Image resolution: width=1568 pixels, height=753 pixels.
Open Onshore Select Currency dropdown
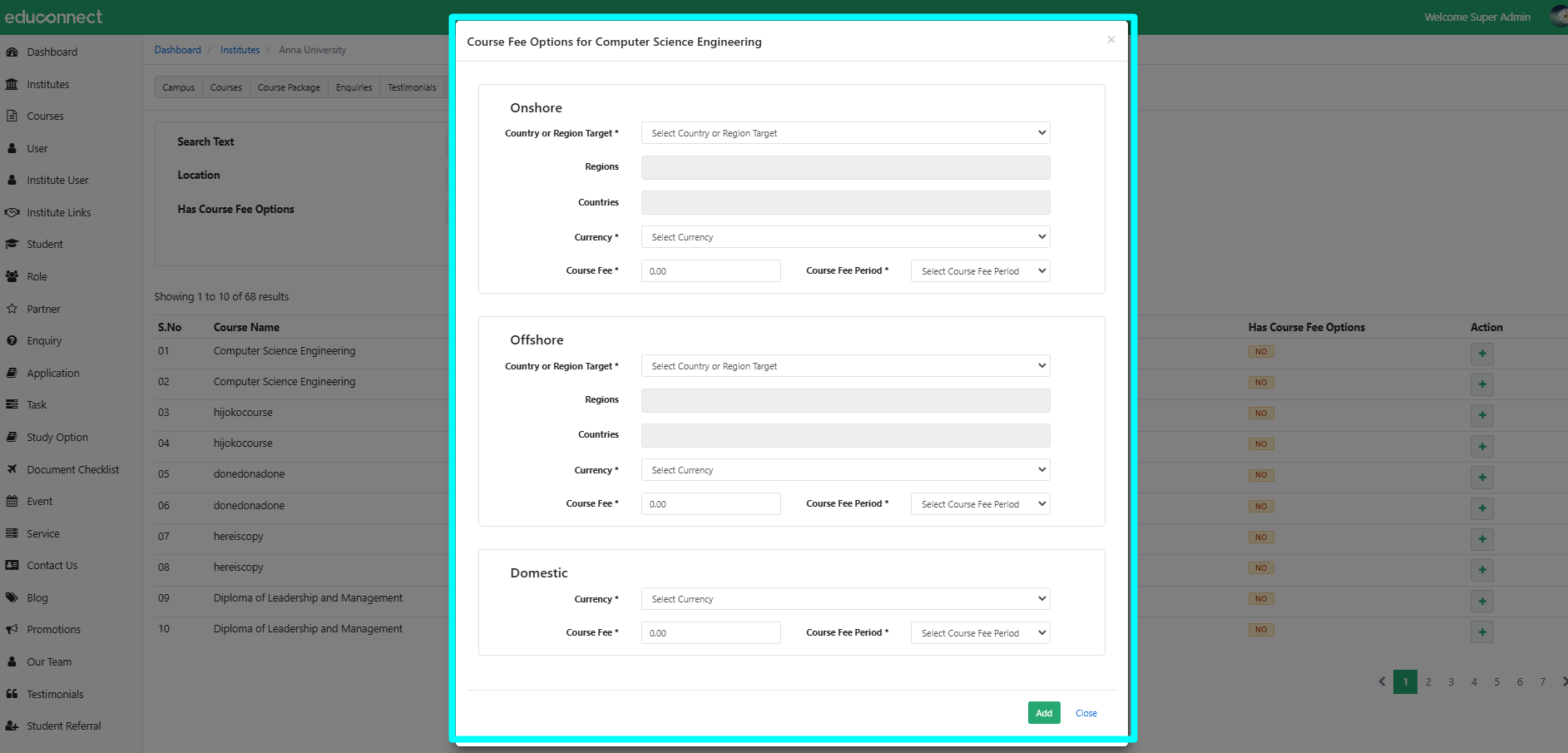845,237
